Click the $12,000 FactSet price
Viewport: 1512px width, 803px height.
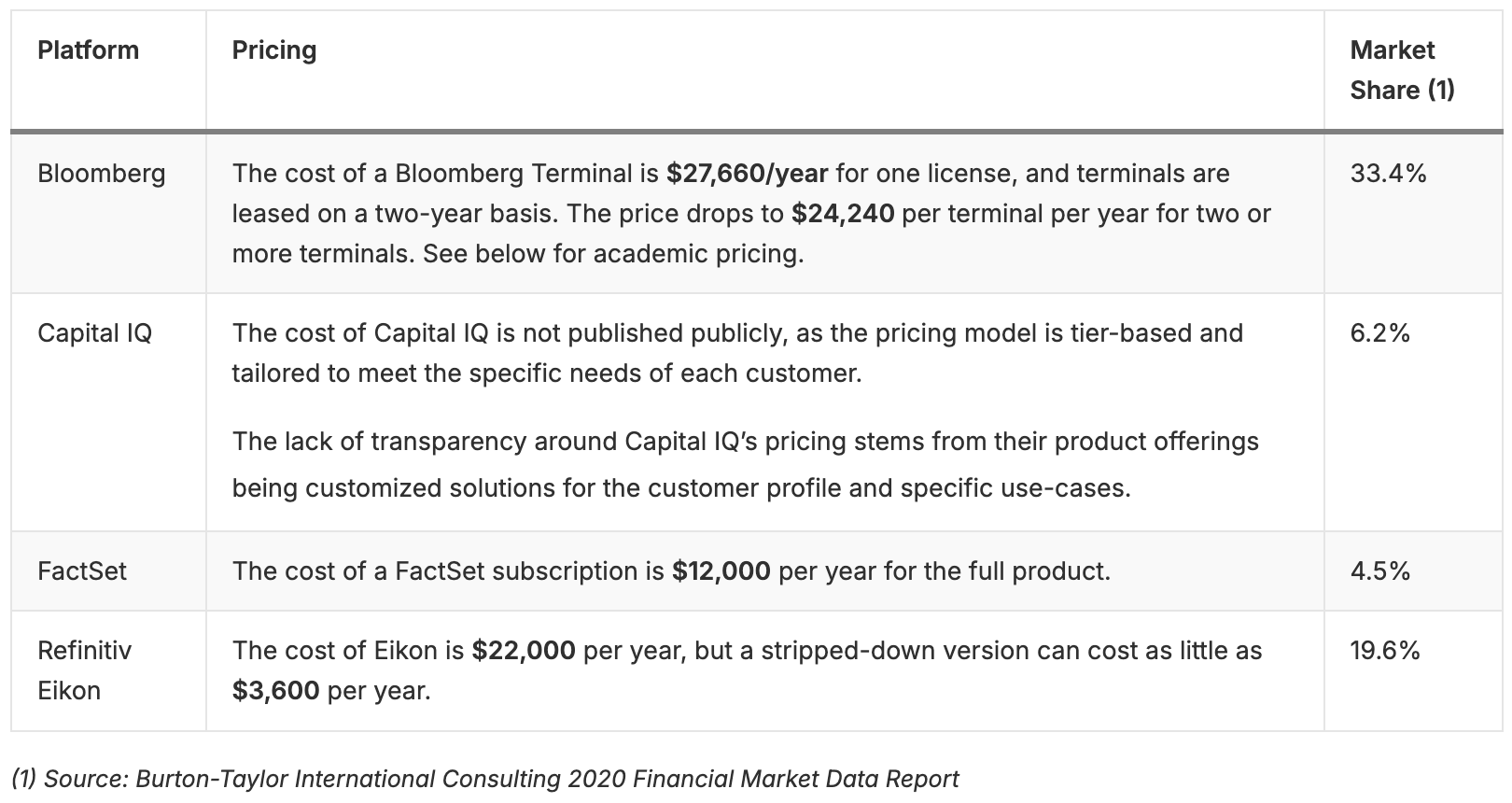(721, 571)
